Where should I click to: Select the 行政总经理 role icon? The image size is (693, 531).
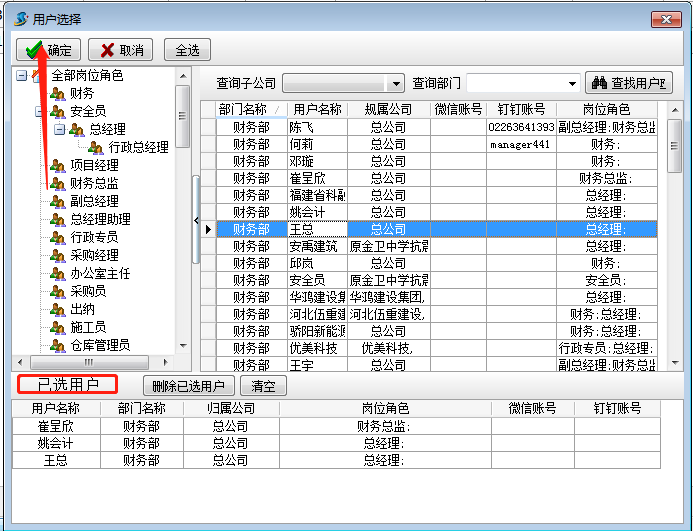[96, 147]
